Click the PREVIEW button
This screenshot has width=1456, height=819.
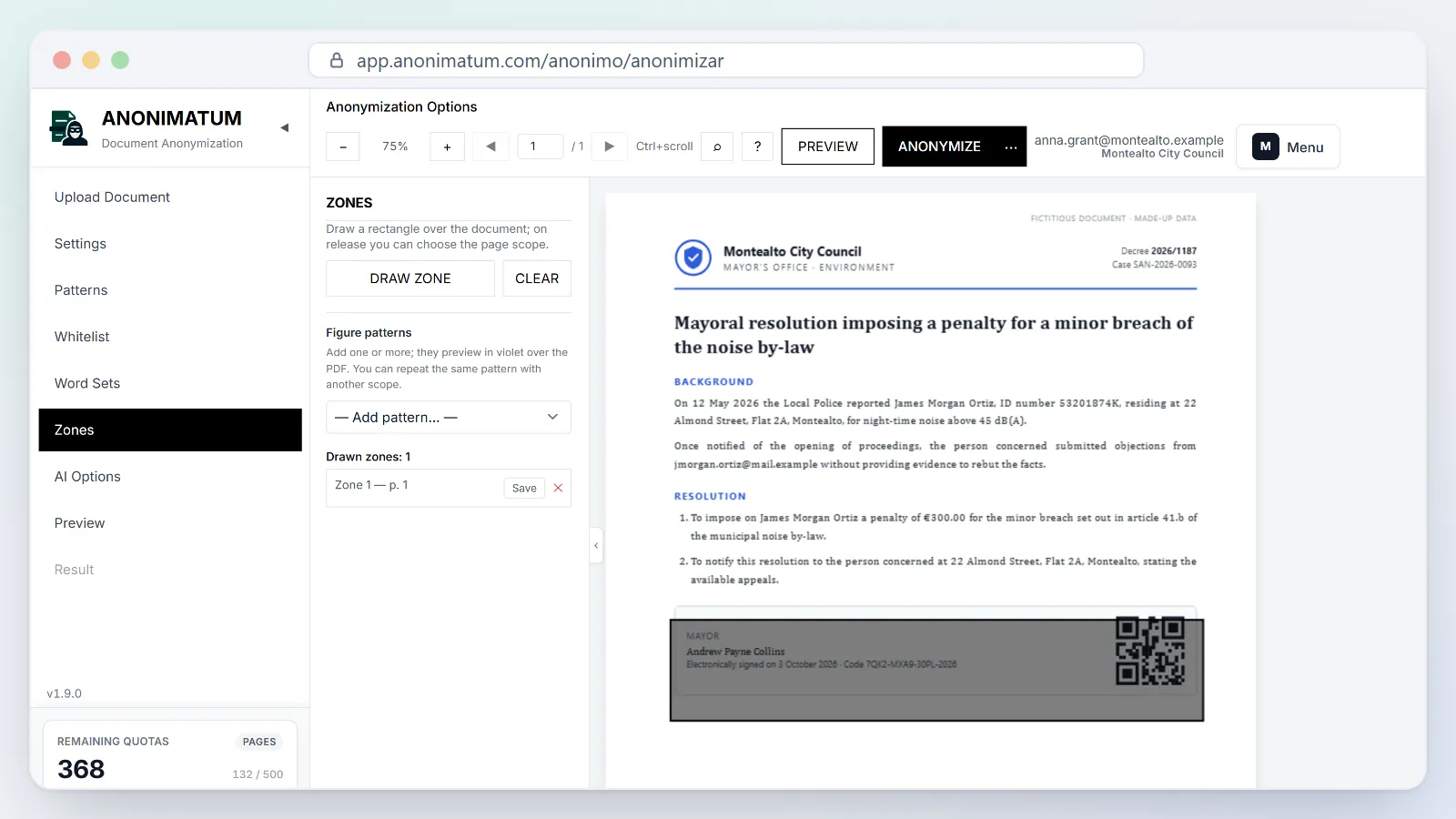828,147
